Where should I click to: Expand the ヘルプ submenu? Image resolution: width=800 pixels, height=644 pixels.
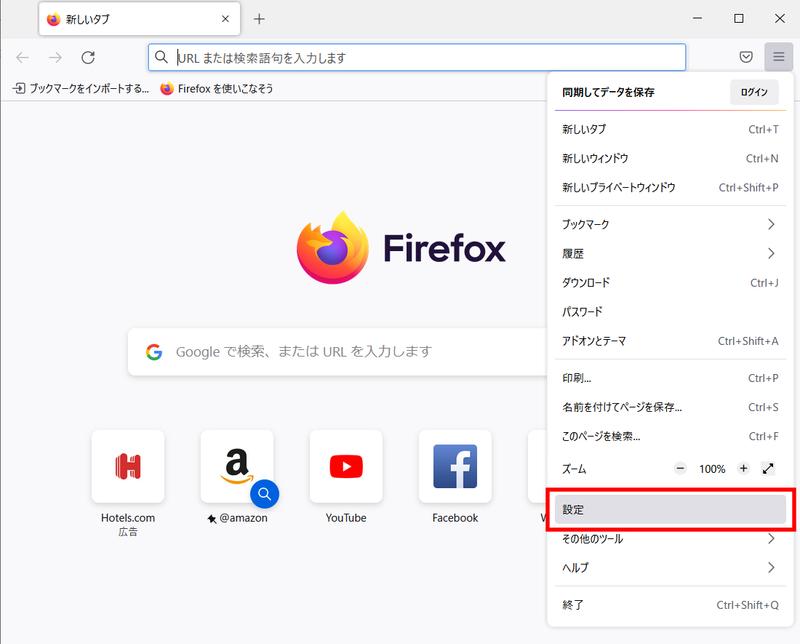[x=670, y=567]
